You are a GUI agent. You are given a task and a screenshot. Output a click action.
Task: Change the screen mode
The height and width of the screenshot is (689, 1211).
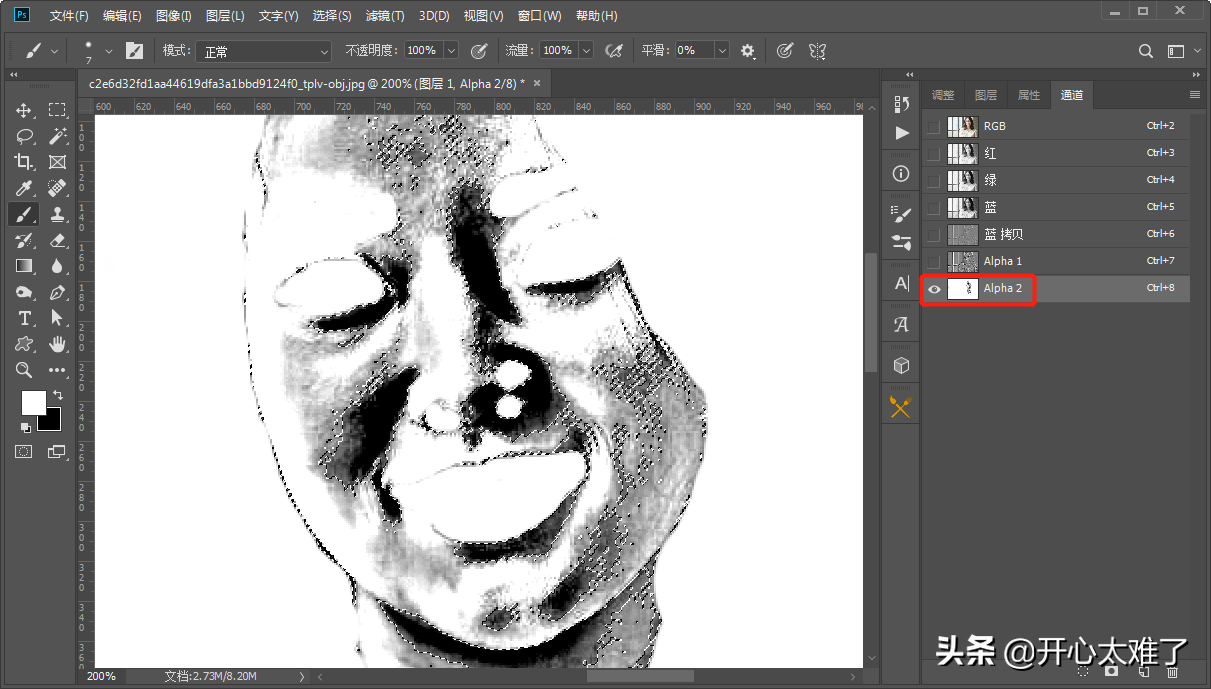point(57,452)
